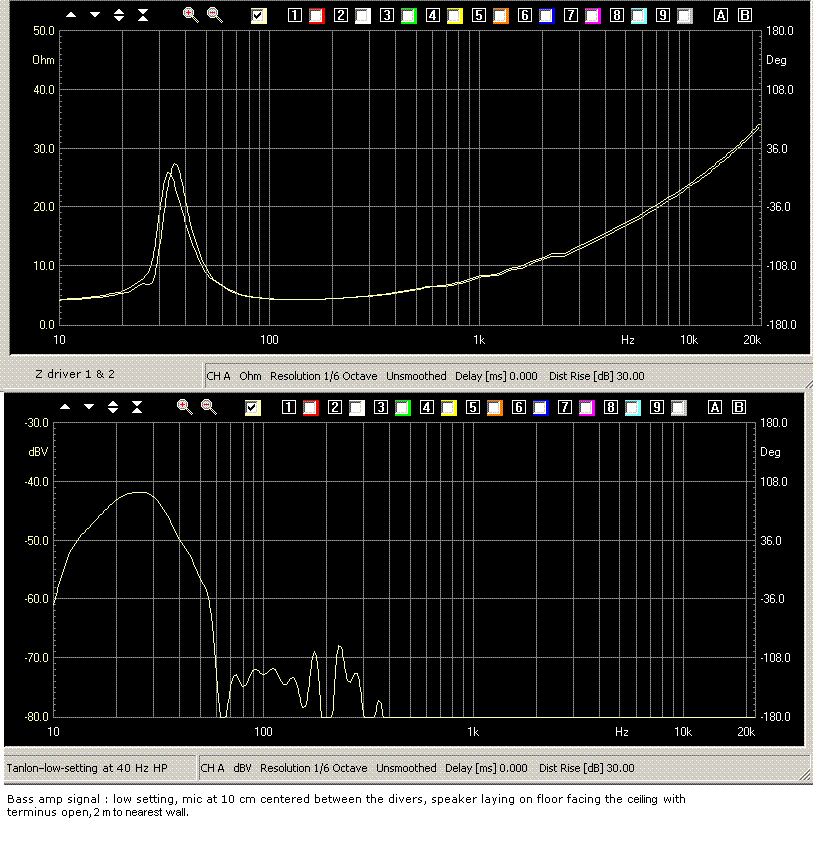Select overlay 7 button in bottom graph
813x855 pixels.
pos(564,407)
